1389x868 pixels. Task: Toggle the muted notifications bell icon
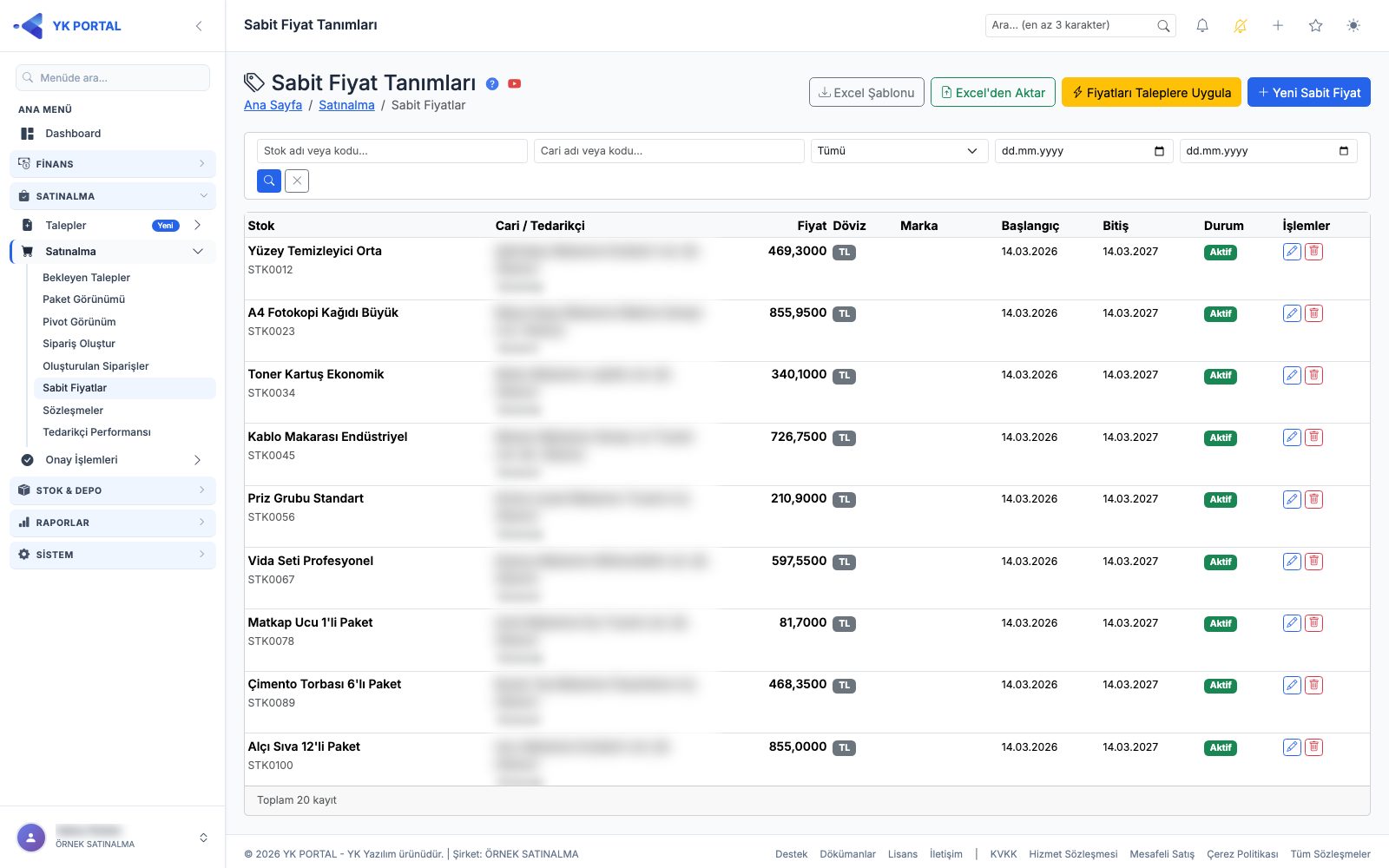(x=1240, y=26)
